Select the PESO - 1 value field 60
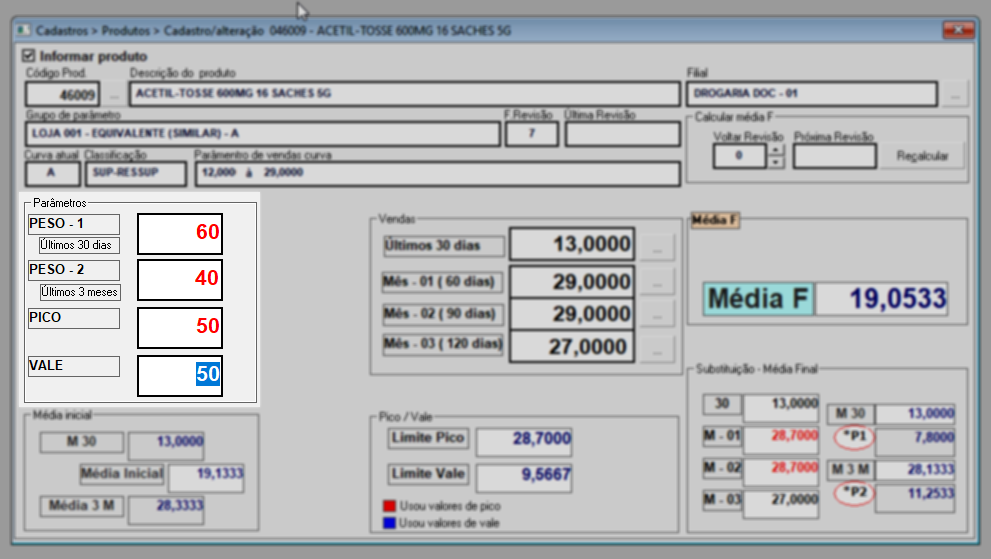 (x=180, y=233)
